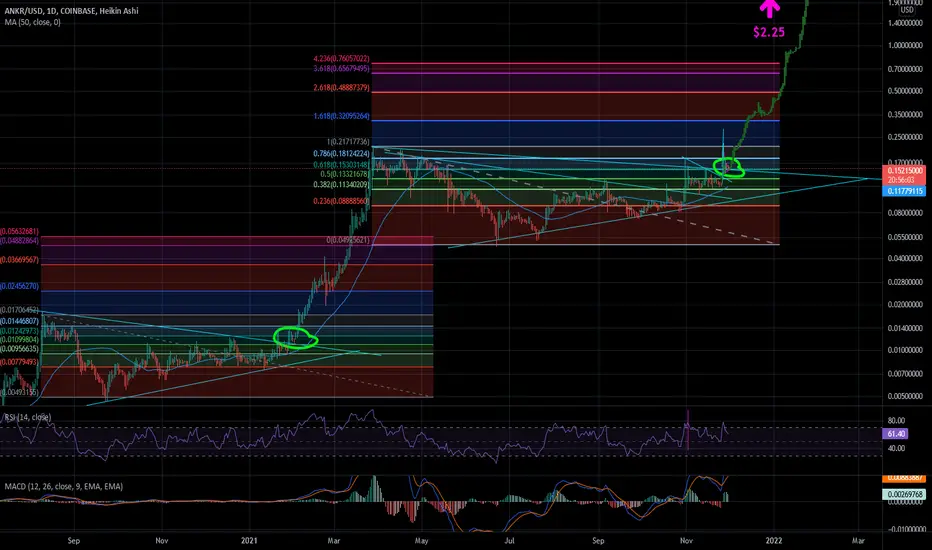Click the (0.00779493) Fibonacci label
The height and width of the screenshot is (550, 932).
20,362
